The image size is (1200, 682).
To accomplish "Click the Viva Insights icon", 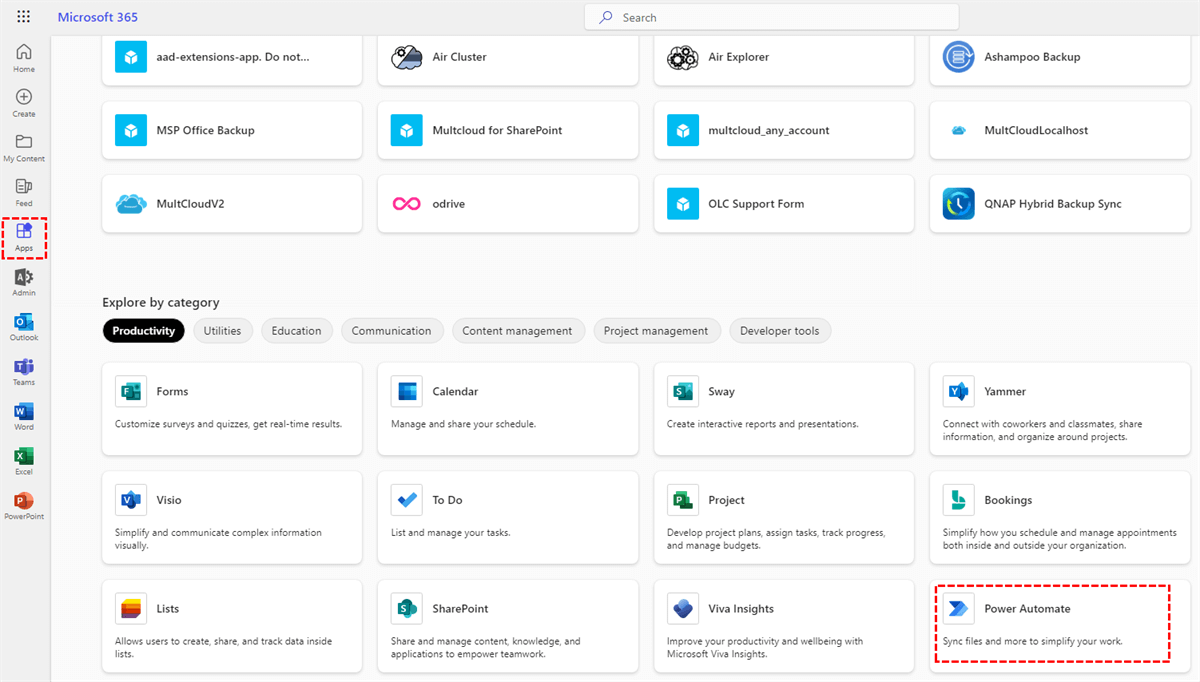I will [683, 609].
